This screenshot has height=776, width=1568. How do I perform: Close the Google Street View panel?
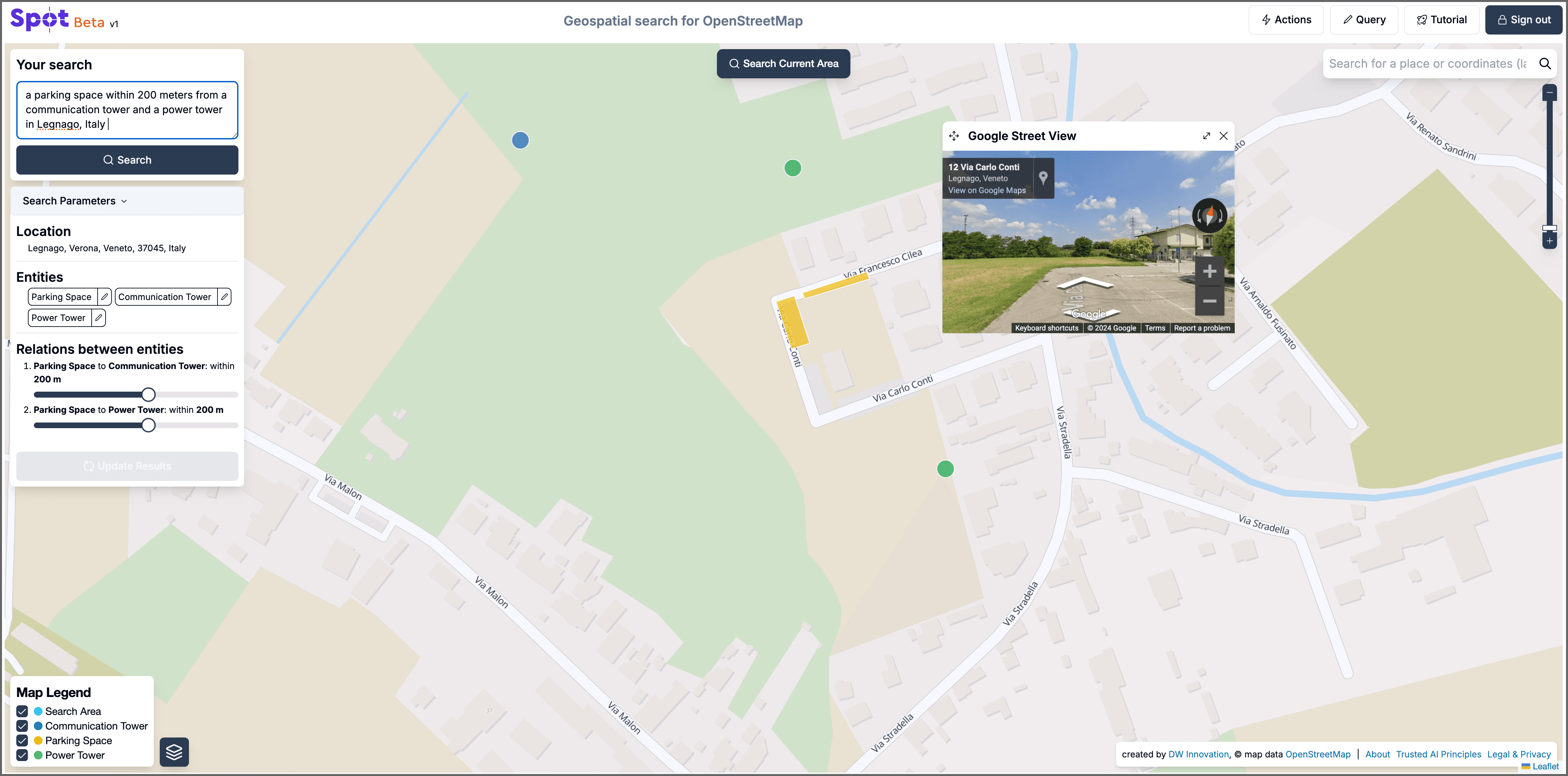(1223, 136)
